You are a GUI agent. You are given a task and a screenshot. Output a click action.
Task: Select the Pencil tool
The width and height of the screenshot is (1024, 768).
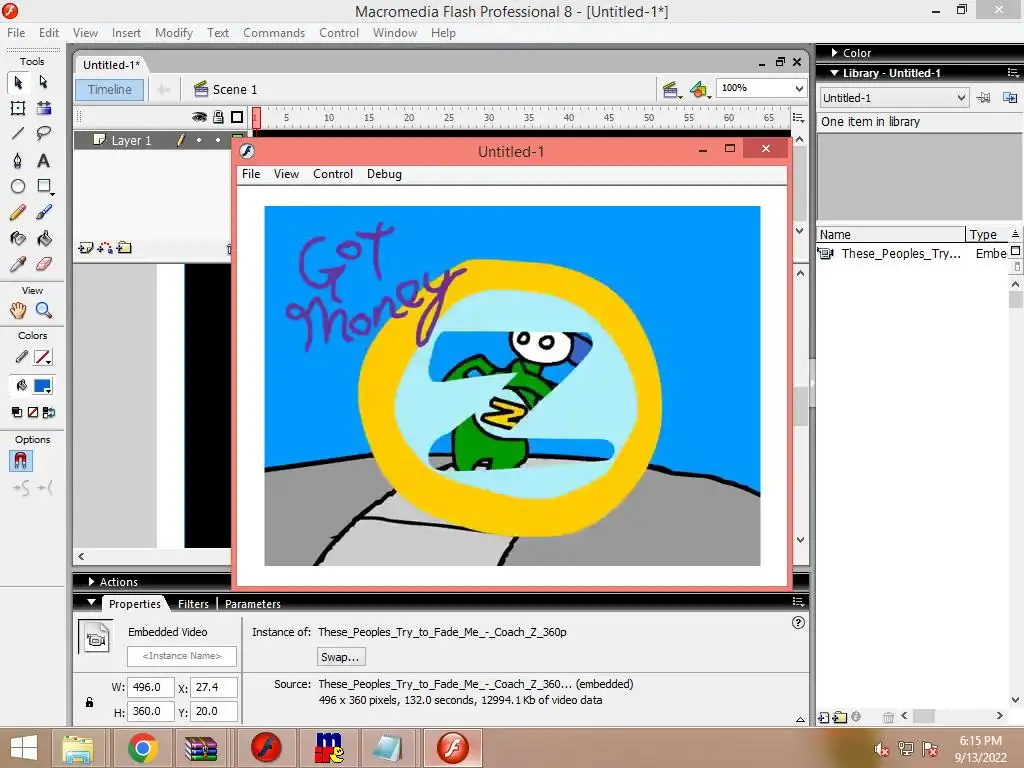click(x=18, y=212)
